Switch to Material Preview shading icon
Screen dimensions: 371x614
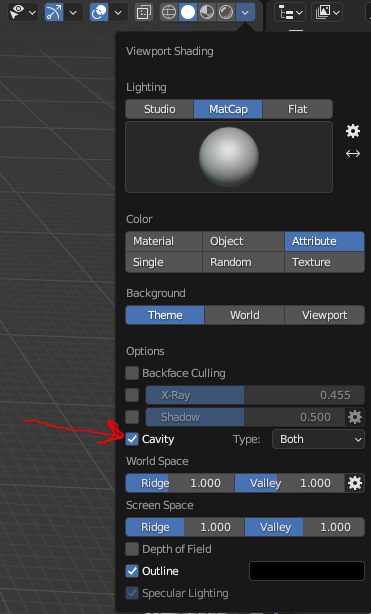click(207, 13)
